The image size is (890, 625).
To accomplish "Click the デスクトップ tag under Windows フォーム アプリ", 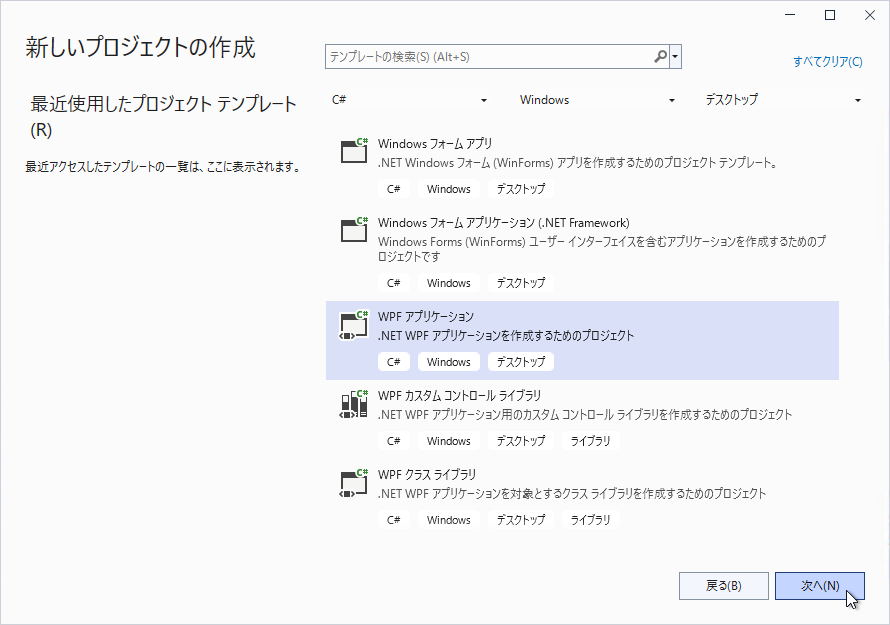I will (x=520, y=189).
